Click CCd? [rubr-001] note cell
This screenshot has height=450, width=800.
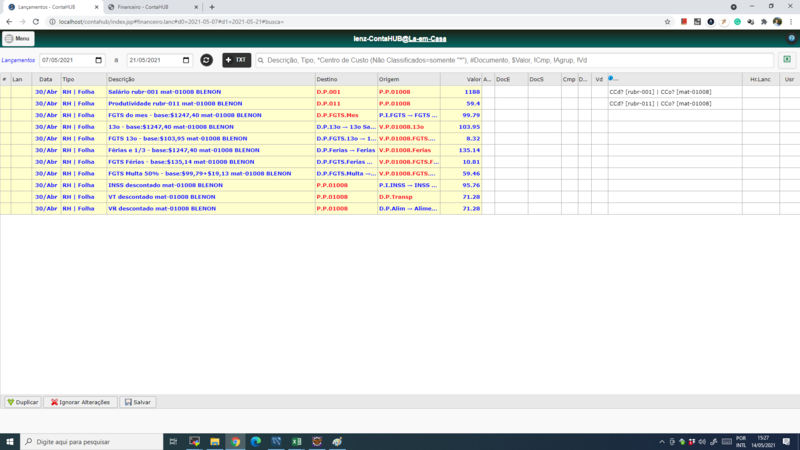[x=674, y=92]
